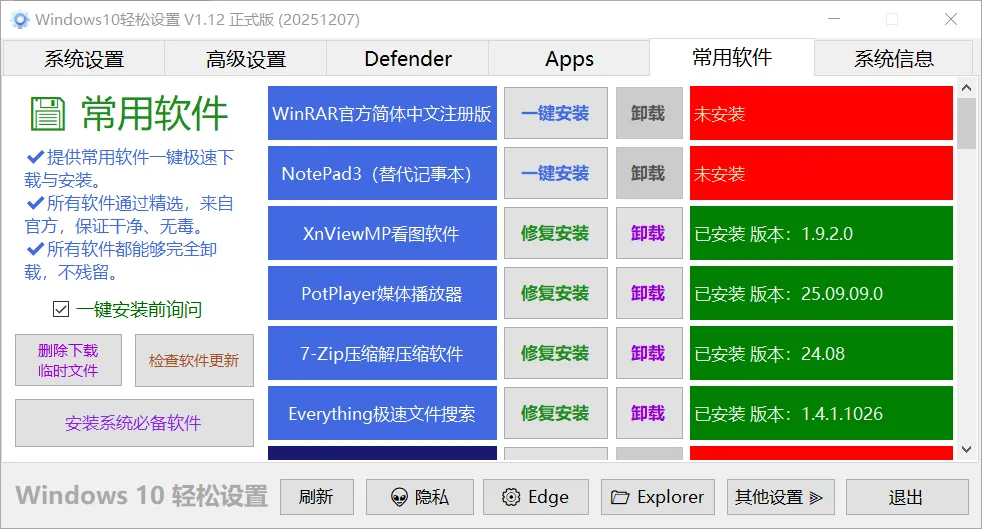The width and height of the screenshot is (982, 529).
Task: Click the 未安装 status for WinRAR
Action: (x=821, y=113)
